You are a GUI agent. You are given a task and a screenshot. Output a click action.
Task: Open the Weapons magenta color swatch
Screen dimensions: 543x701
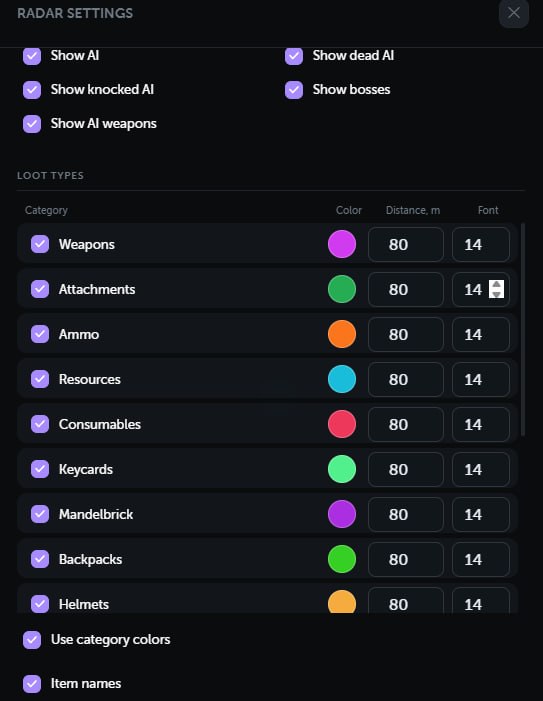(x=342, y=244)
